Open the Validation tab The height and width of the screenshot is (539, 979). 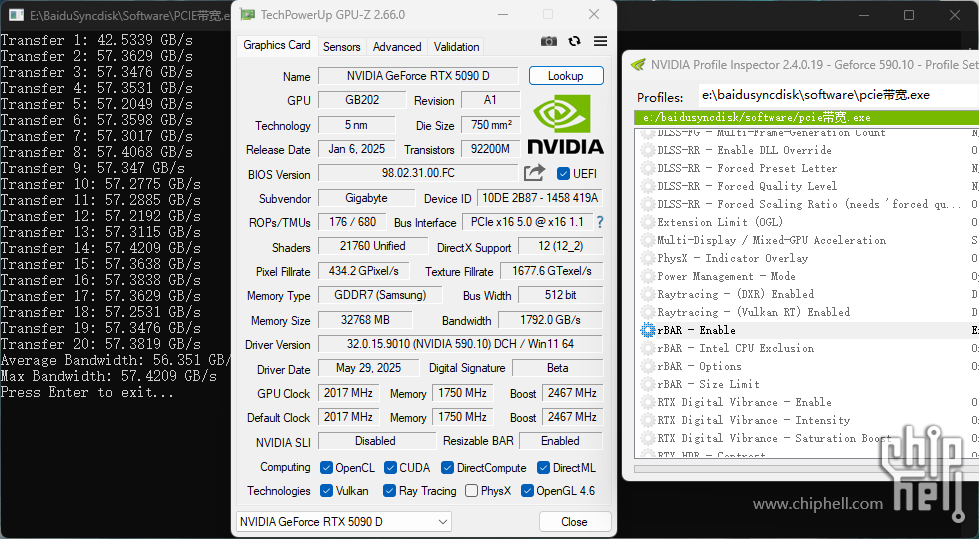click(456, 47)
